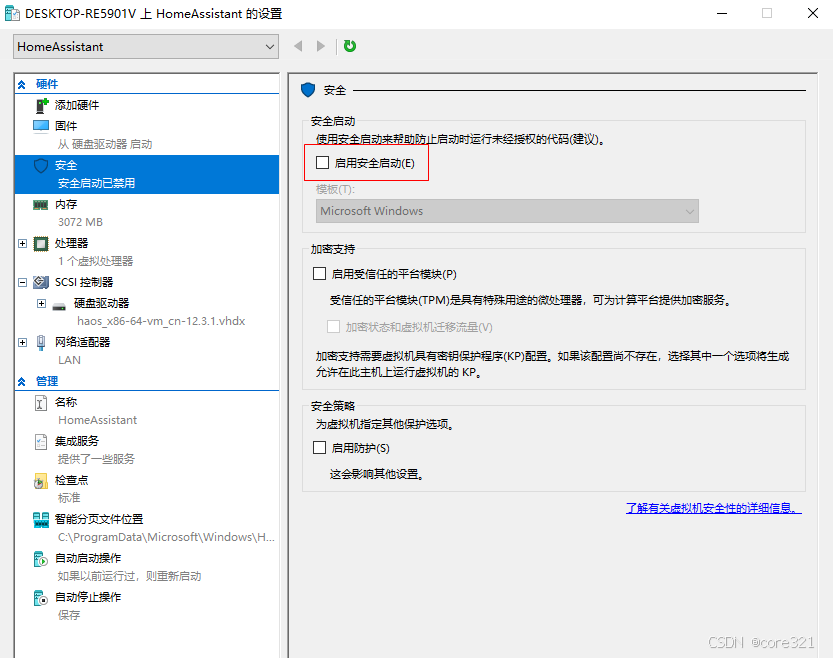833x658 pixels.
Task: Enable the 启用安全启动(E) checkbox
Action: pos(322,163)
